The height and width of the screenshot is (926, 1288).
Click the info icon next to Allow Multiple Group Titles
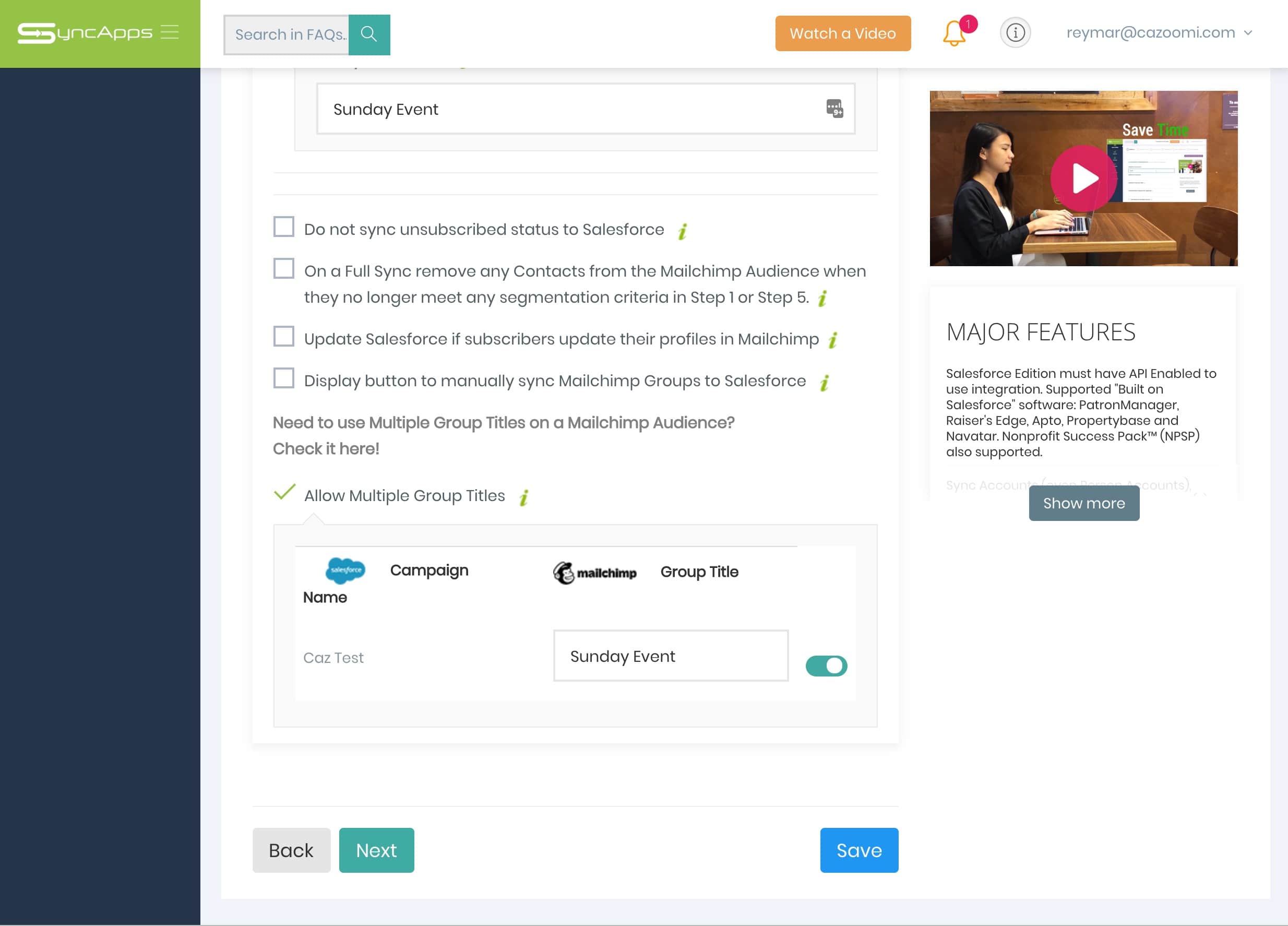[x=524, y=496]
